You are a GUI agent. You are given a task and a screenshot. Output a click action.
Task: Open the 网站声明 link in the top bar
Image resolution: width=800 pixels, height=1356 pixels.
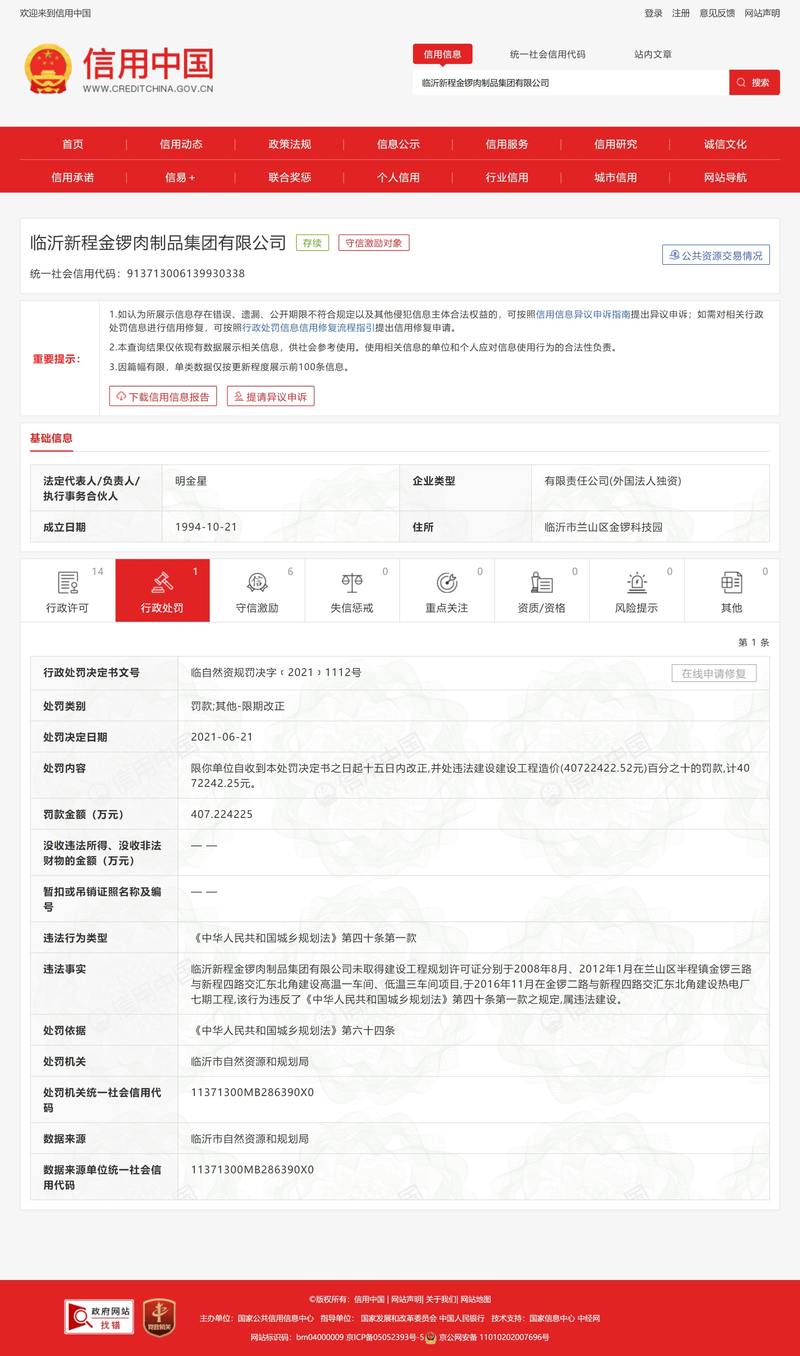(762, 13)
